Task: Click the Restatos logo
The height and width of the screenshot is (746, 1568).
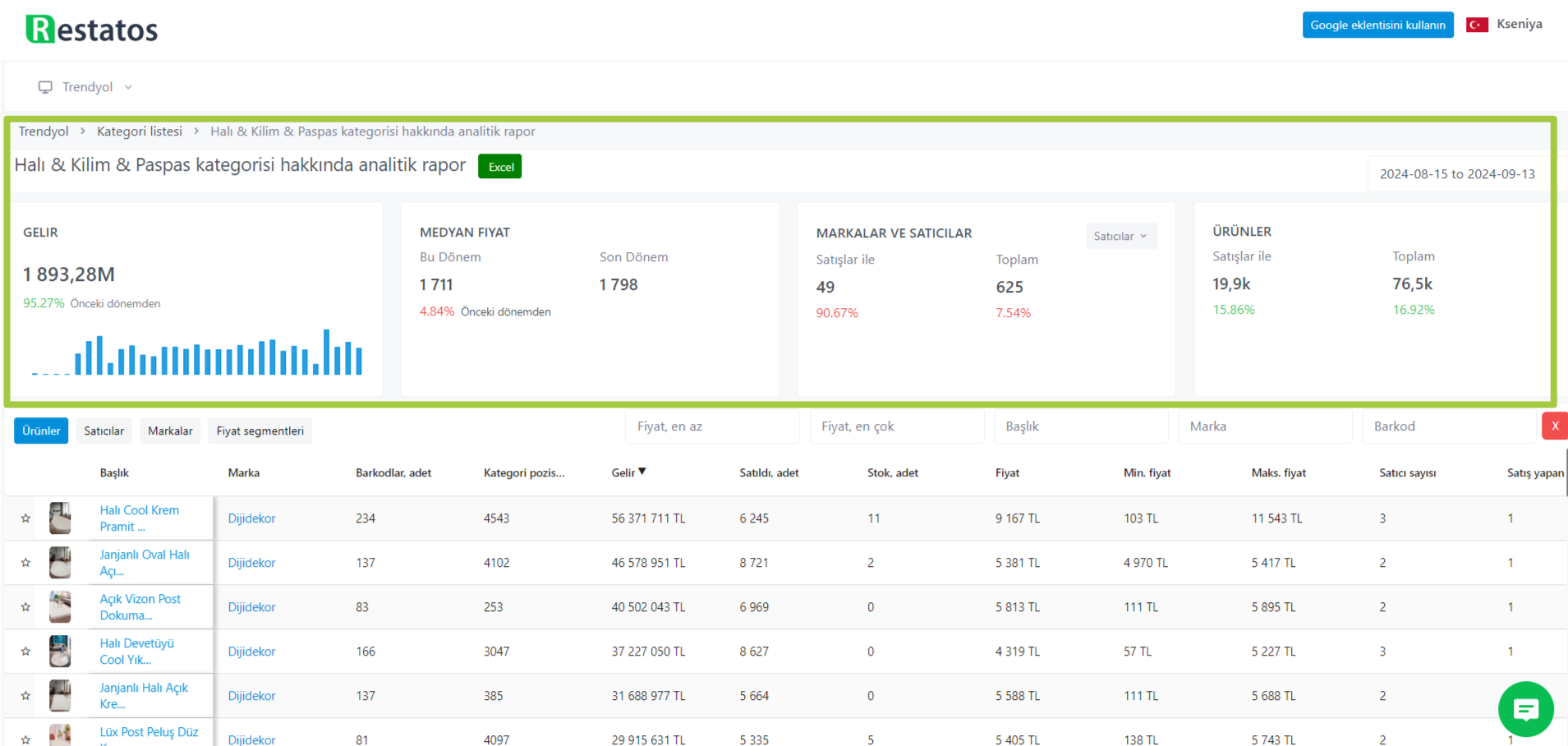Action: tap(92, 30)
